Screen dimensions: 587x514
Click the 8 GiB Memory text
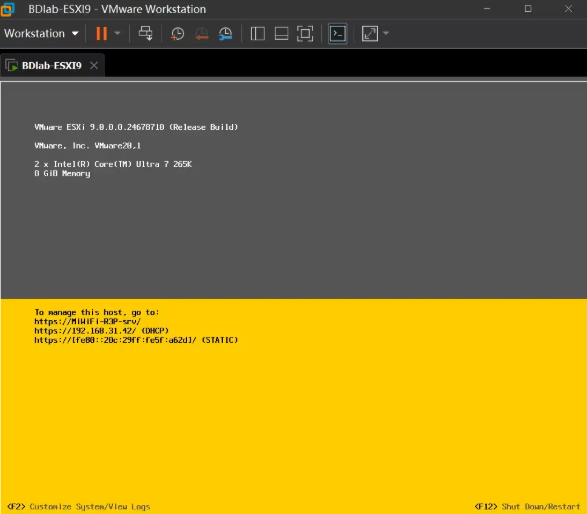coord(62,173)
